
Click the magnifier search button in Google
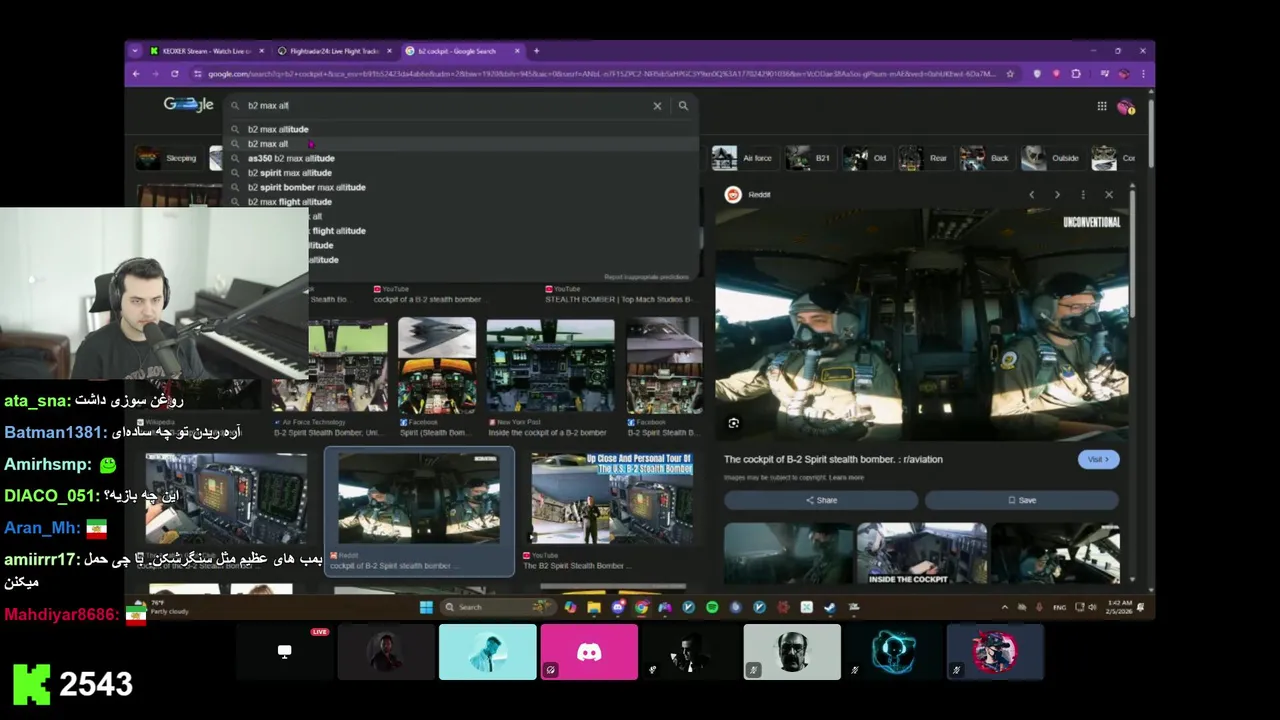(683, 106)
